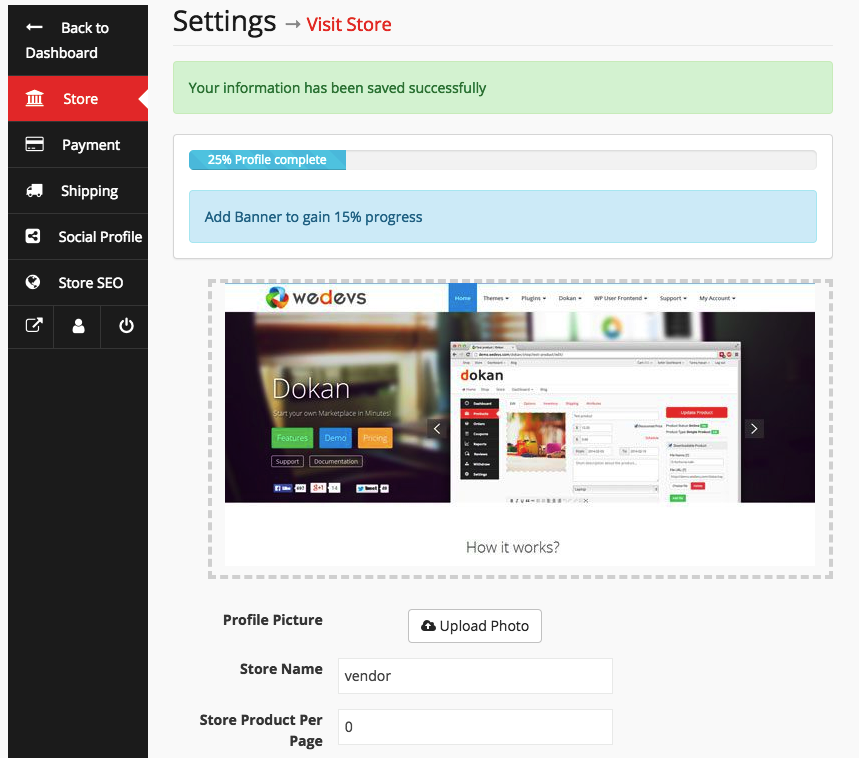
Task: Click the Store Name input field
Action: (x=475, y=676)
